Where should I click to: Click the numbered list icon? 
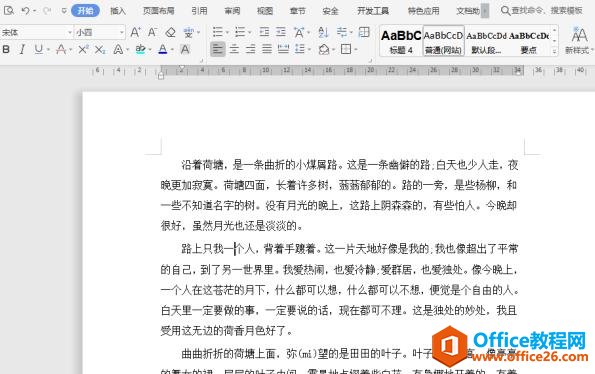(240, 32)
